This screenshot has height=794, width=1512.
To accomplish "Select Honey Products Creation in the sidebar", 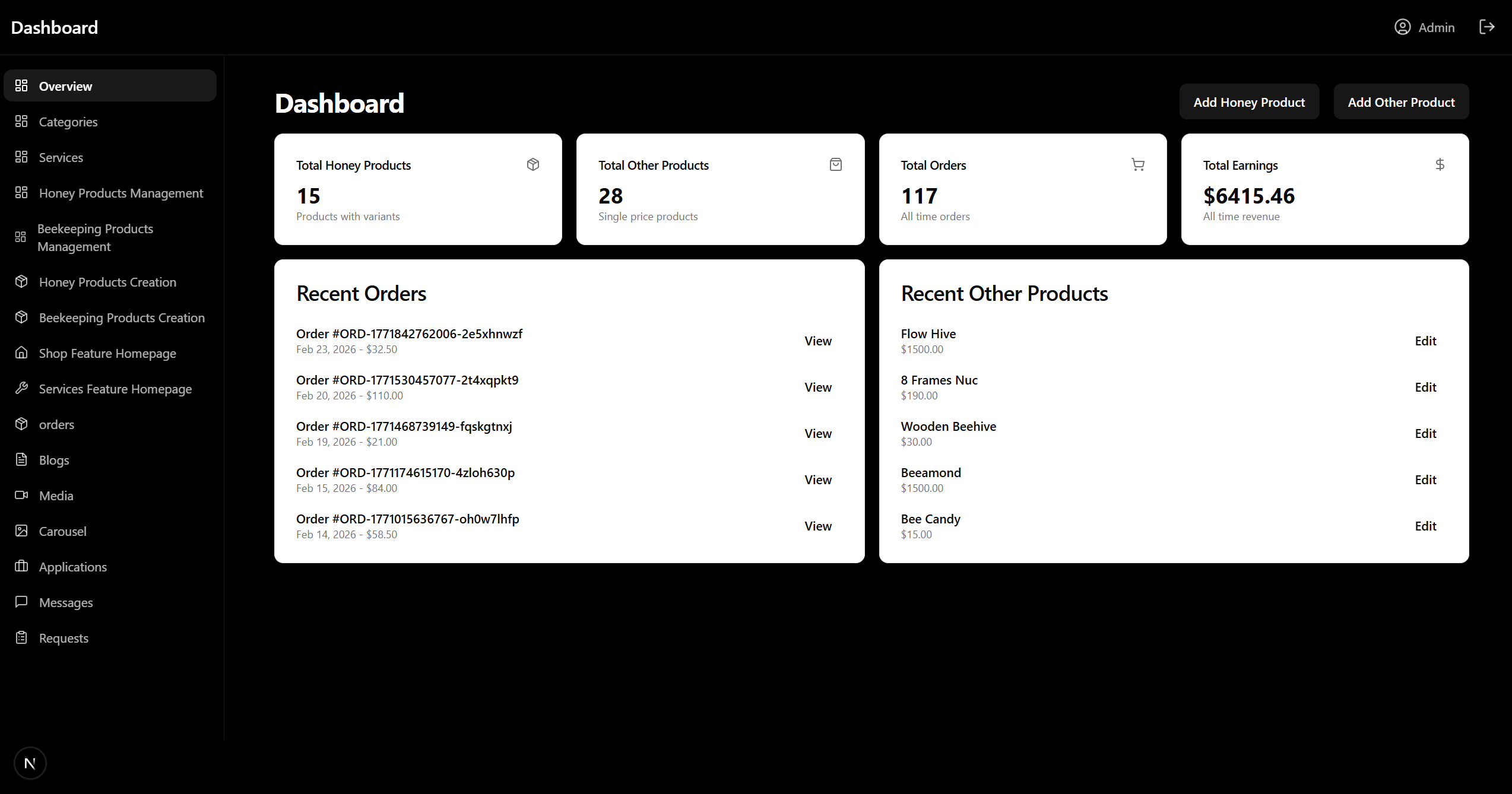I will [x=107, y=282].
